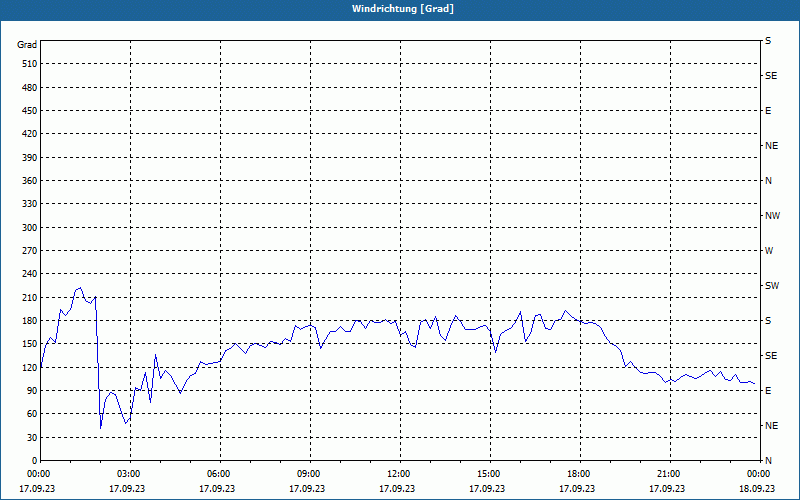Click the chart title "Windrichtung [Grad]"
The width and height of the screenshot is (800, 500).
(403, 9)
